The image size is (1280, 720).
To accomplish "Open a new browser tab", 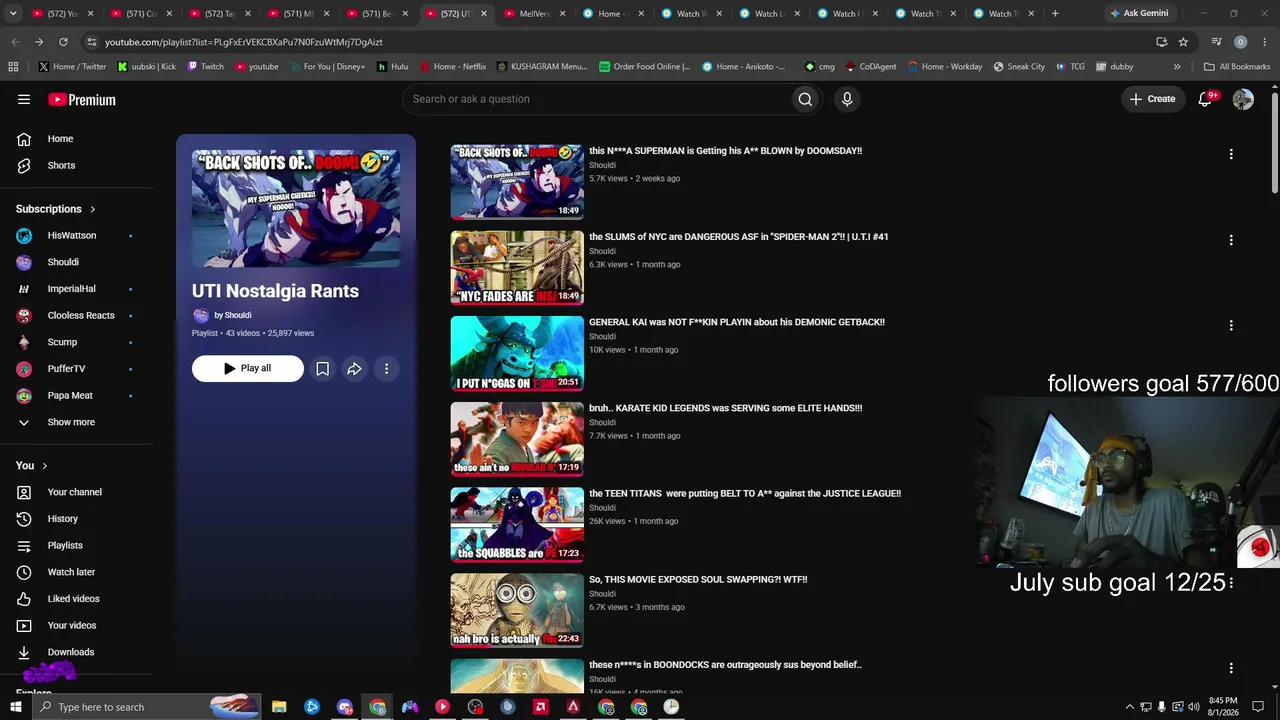I will click(1055, 14).
